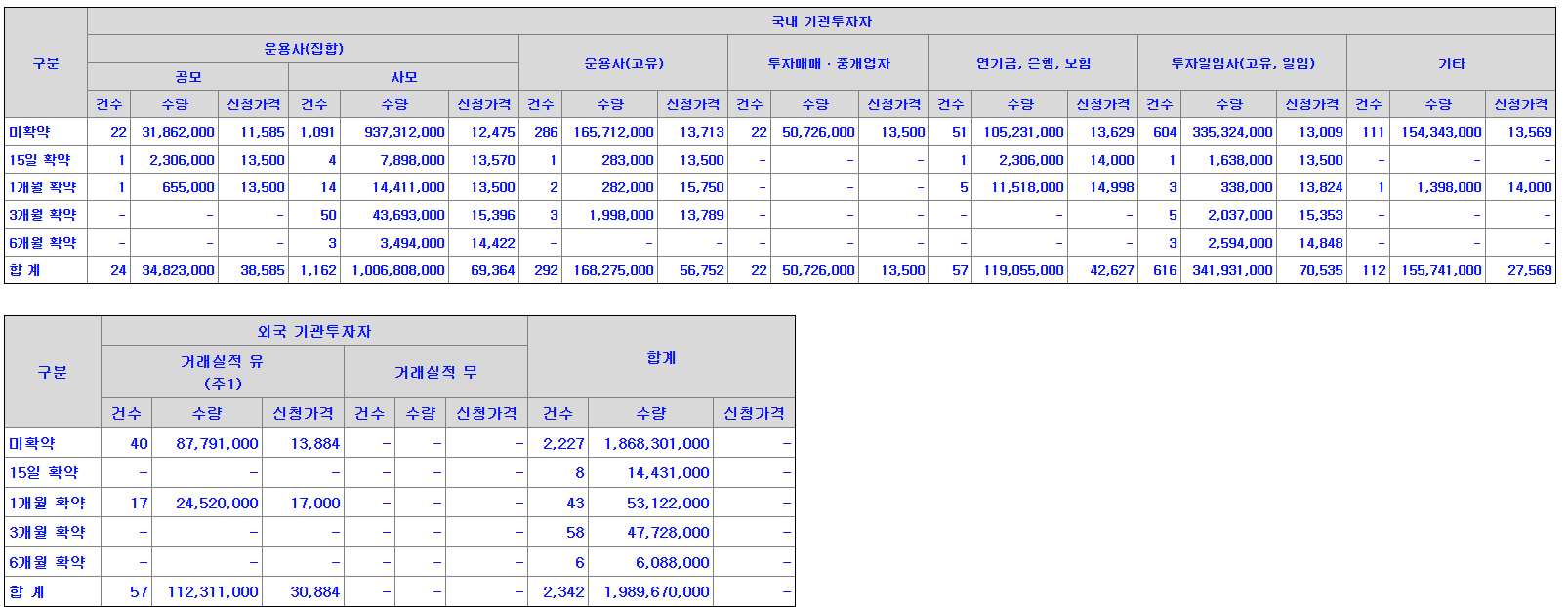This screenshot has height=607, width=1568.
Task: Click the '외국 기관투자자' header cell
Action: click(313, 332)
